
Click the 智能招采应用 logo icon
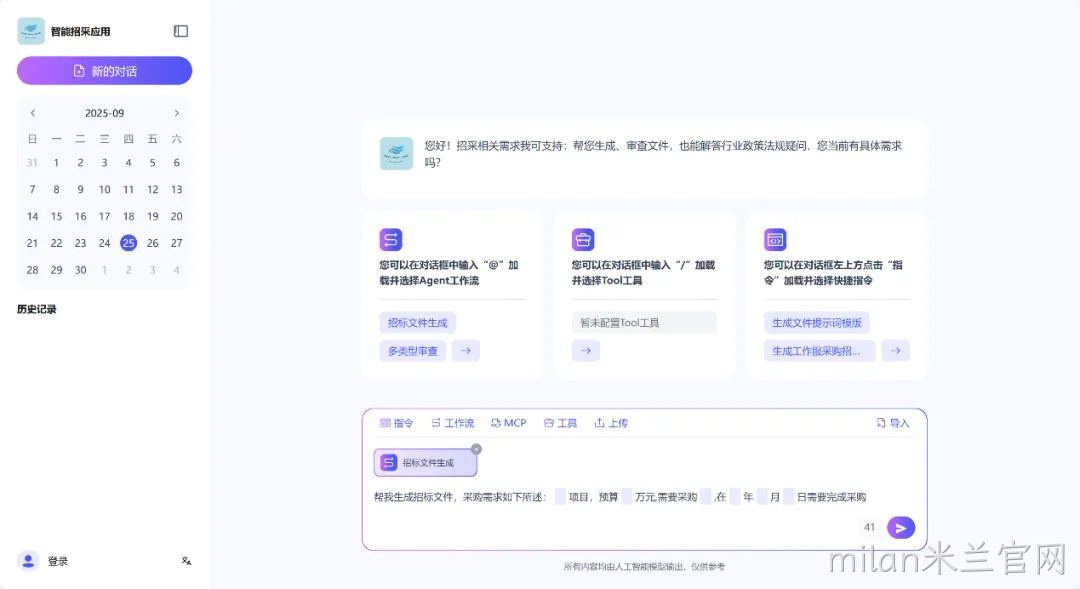coord(31,31)
